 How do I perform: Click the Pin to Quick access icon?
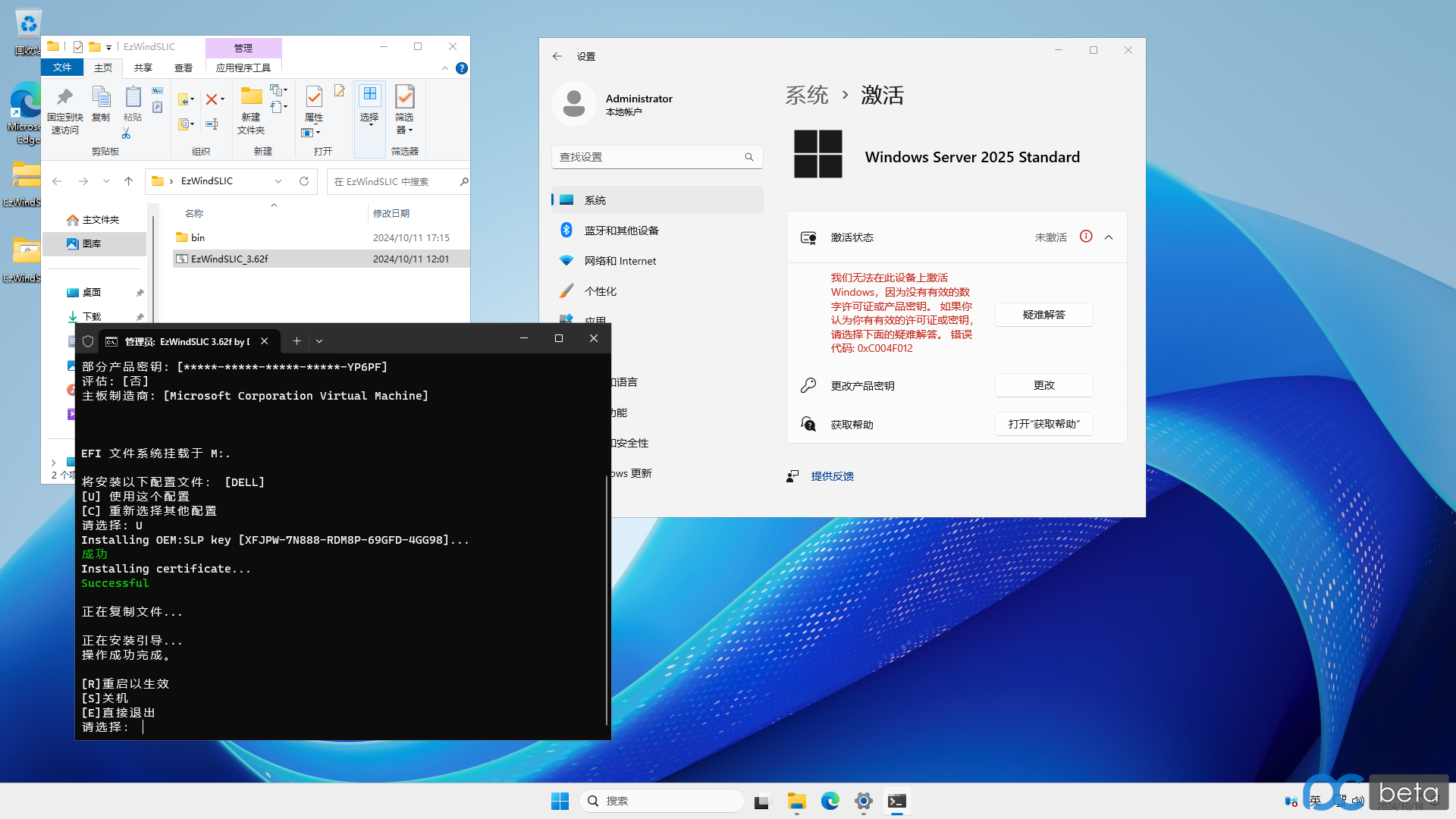pos(64,97)
